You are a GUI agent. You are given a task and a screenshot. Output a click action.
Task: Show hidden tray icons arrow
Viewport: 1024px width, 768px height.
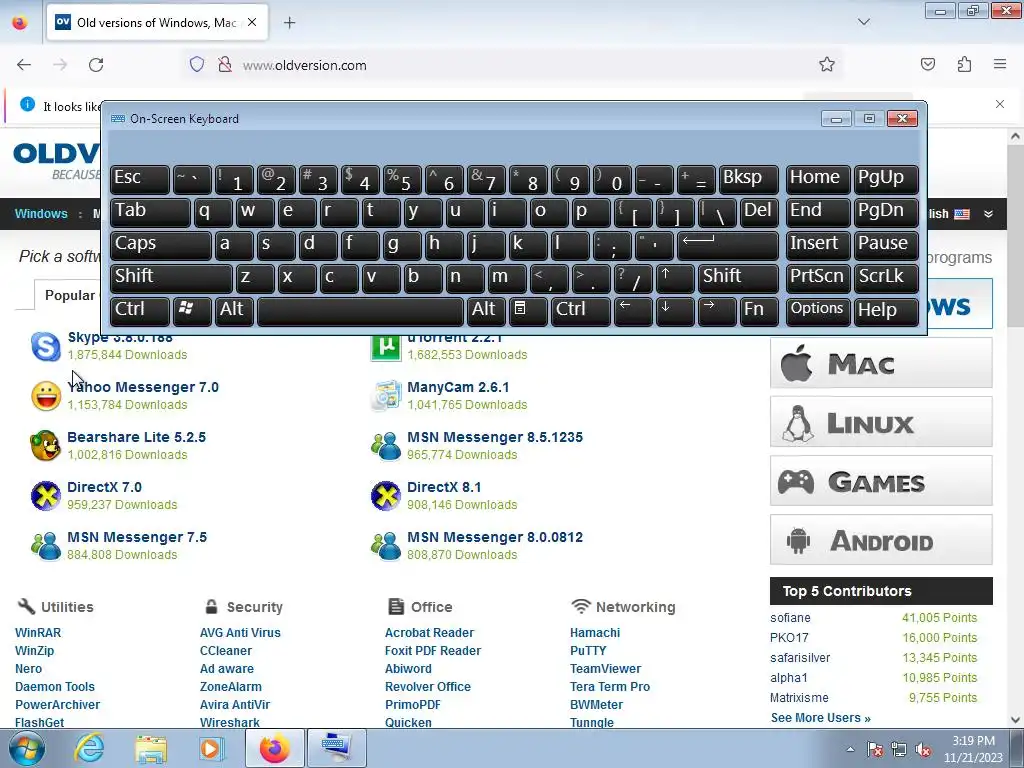(850, 749)
